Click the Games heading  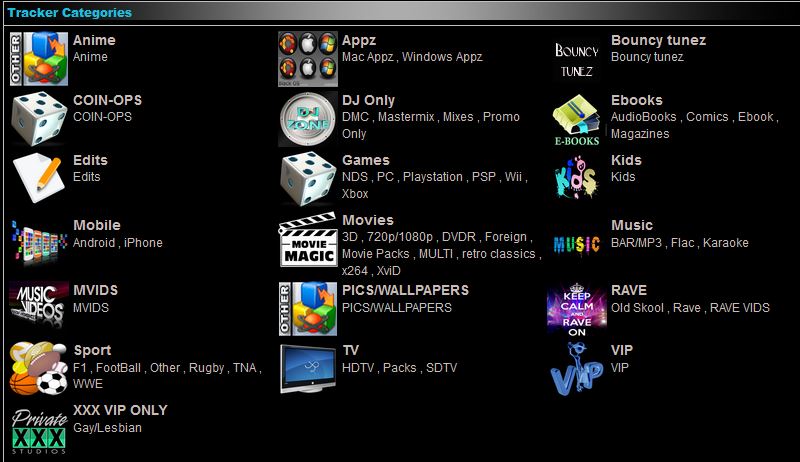click(366, 160)
